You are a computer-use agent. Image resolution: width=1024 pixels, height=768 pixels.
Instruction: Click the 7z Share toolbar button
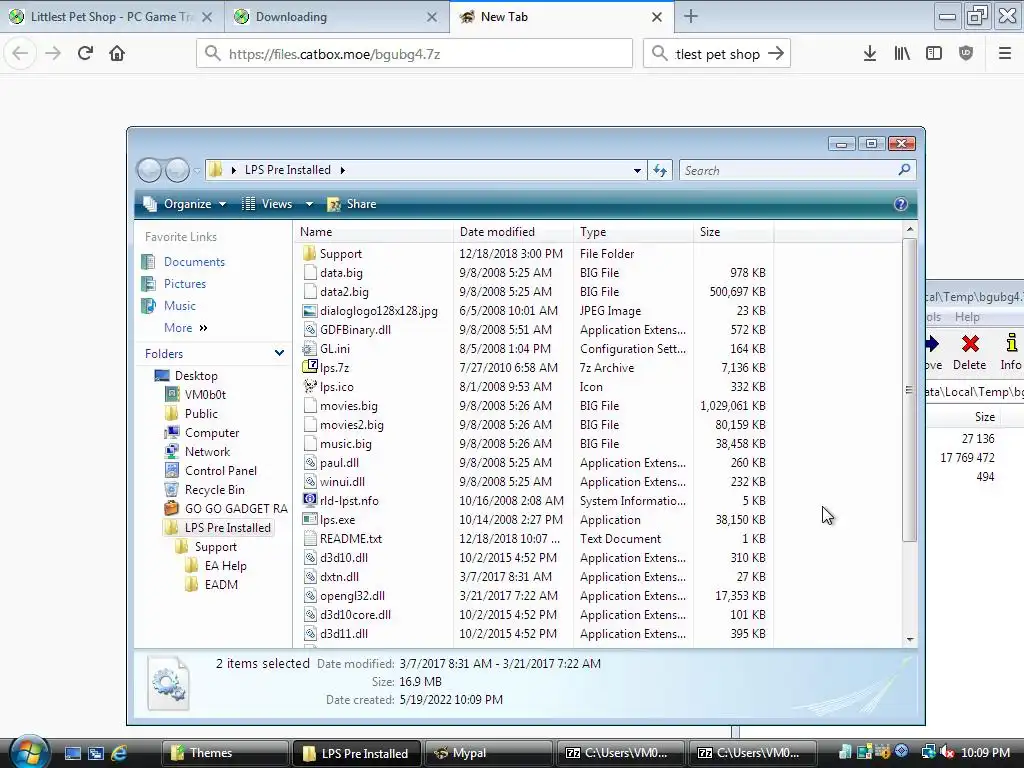coord(351,204)
